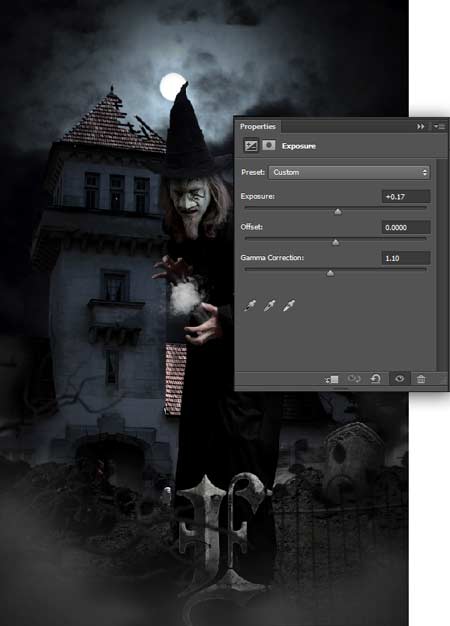
Task: Toggle adjustment layer visibility eye
Action: (399, 378)
